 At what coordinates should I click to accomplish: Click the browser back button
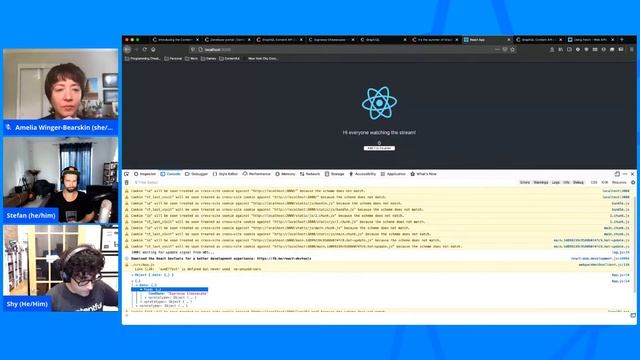click(127, 49)
